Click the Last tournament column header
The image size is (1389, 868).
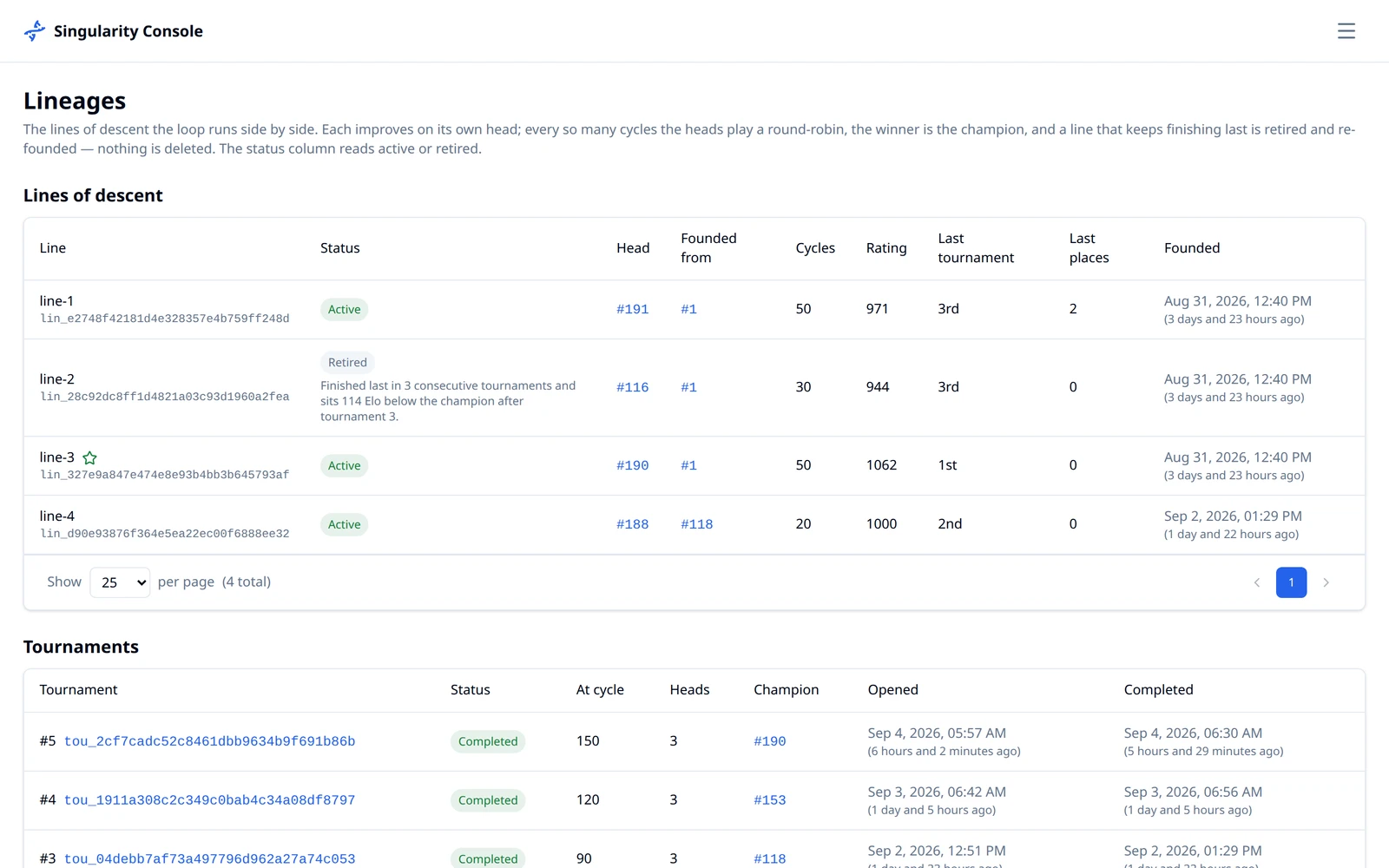pyautogui.click(x=976, y=248)
